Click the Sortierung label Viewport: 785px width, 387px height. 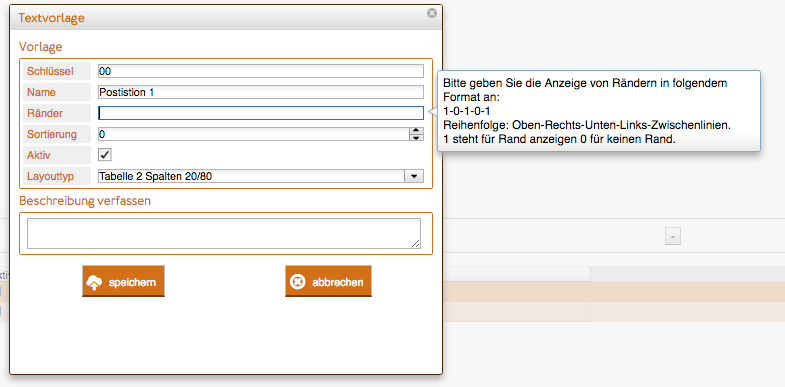52,134
